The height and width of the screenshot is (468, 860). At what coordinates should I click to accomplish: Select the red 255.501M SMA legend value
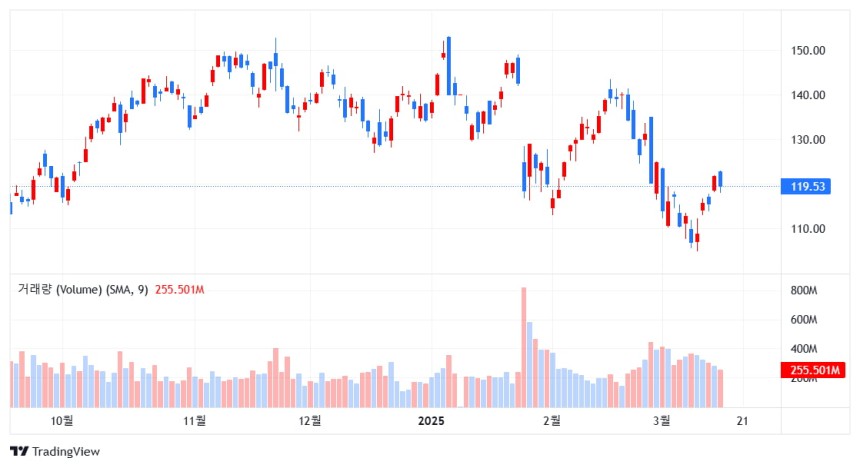(x=179, y=290)
